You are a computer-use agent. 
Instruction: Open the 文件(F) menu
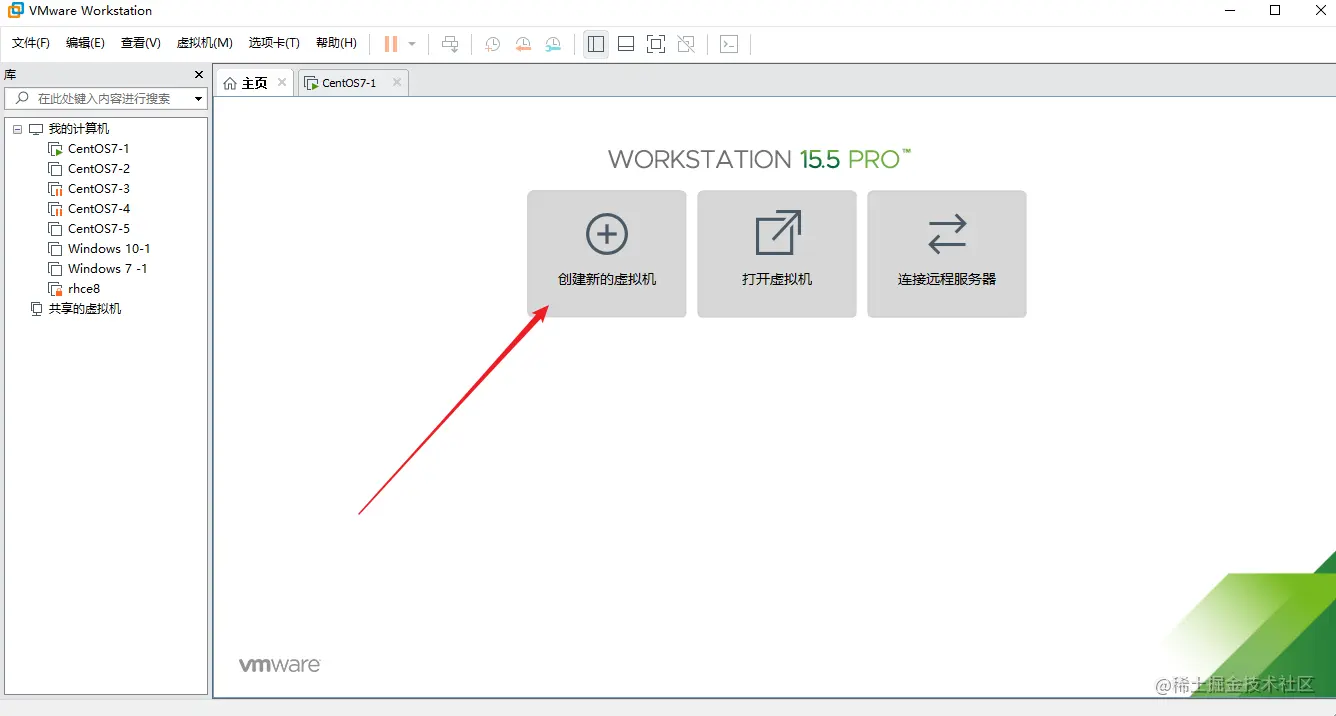point(31,43)
